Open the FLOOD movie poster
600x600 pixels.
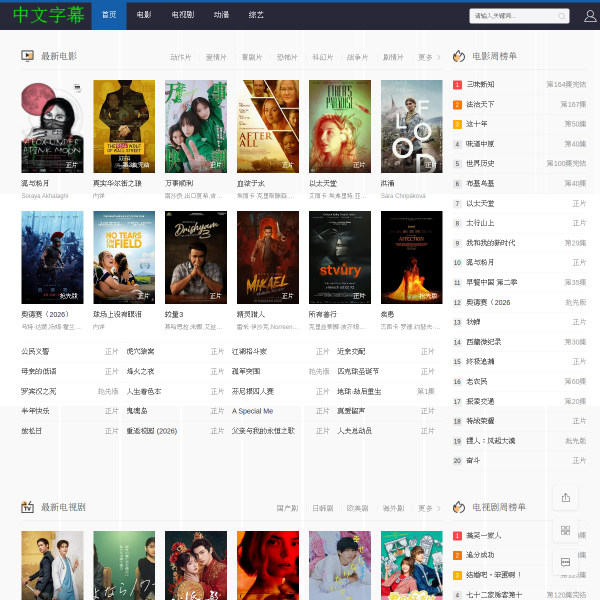point(412,126)
